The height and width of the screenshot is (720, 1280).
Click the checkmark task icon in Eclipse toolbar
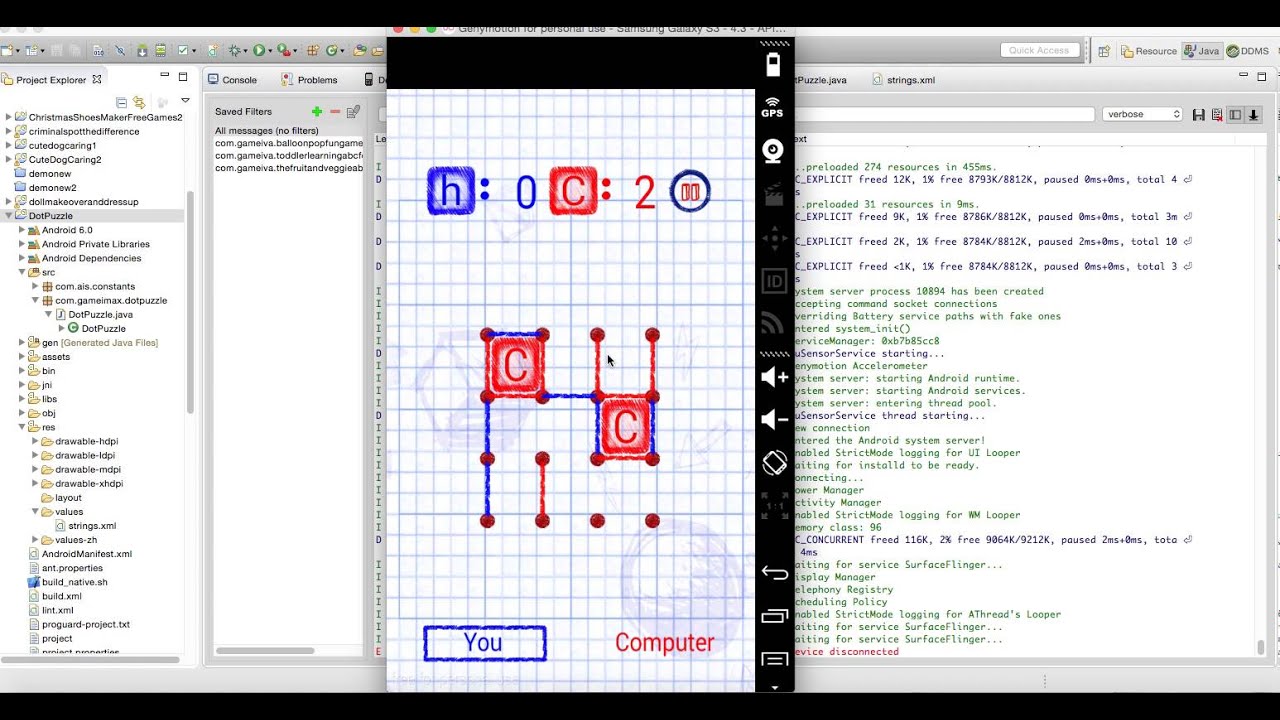point(185,50)
